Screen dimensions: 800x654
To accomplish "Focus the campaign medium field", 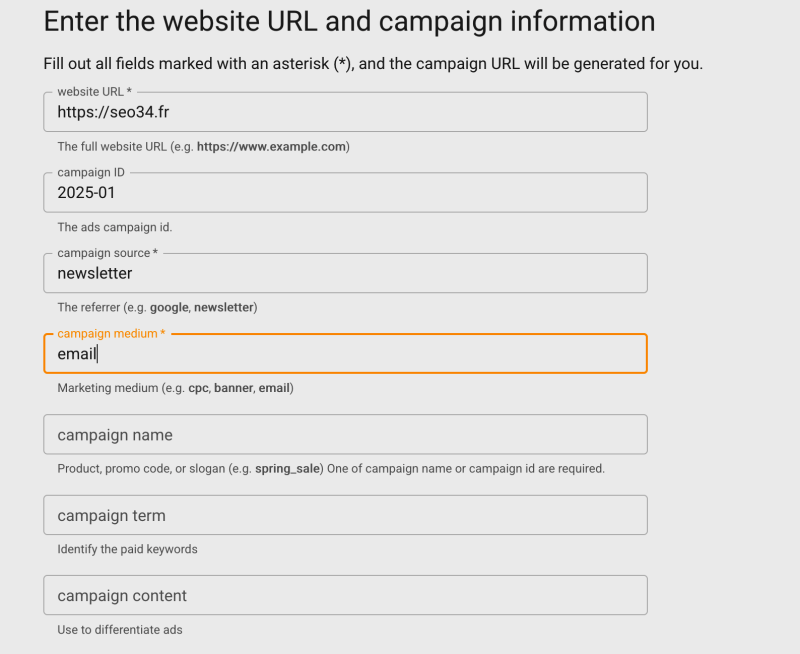I will 344,353.
